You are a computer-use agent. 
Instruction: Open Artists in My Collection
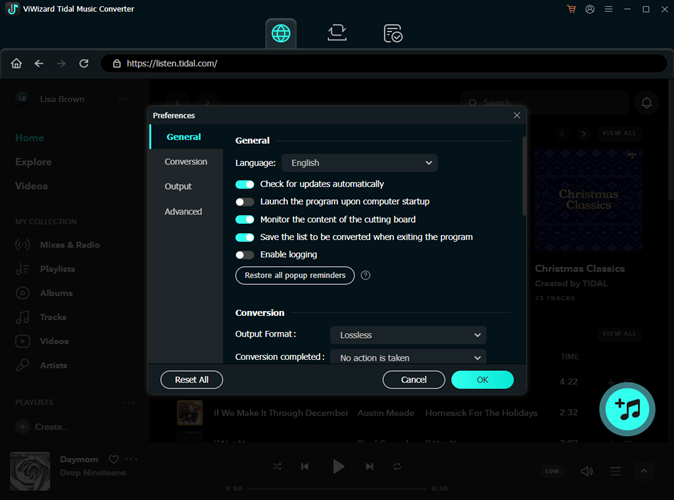tap(41, 365)
